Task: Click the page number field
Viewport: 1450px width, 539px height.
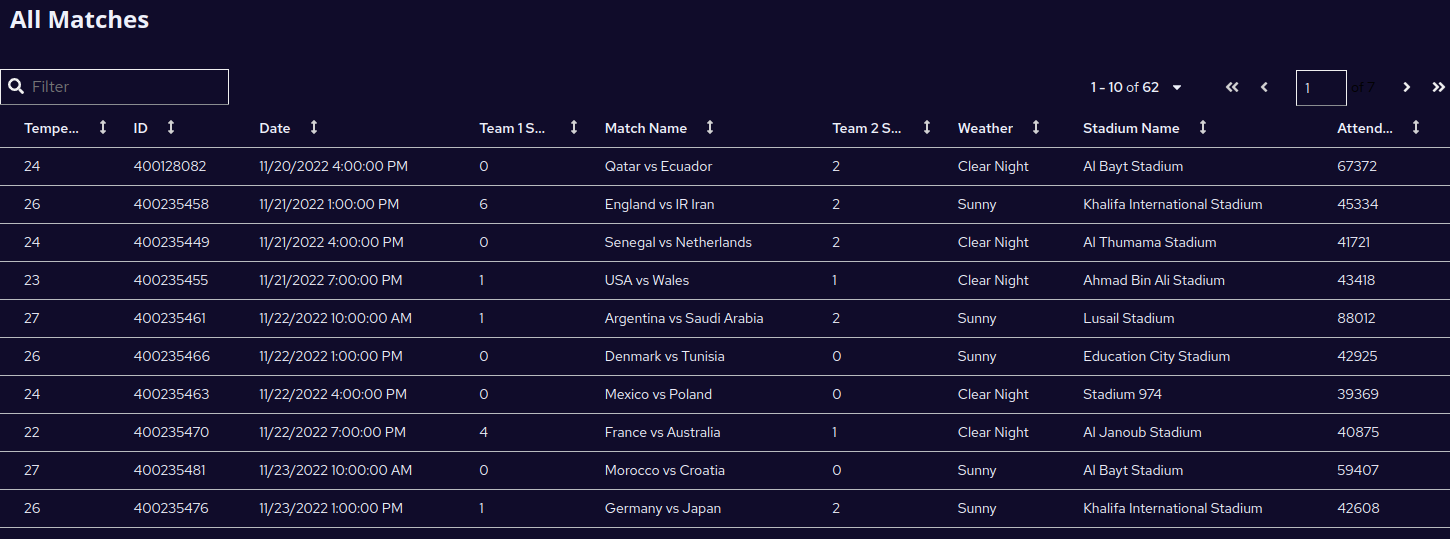Action: [x=1321, y=88]
